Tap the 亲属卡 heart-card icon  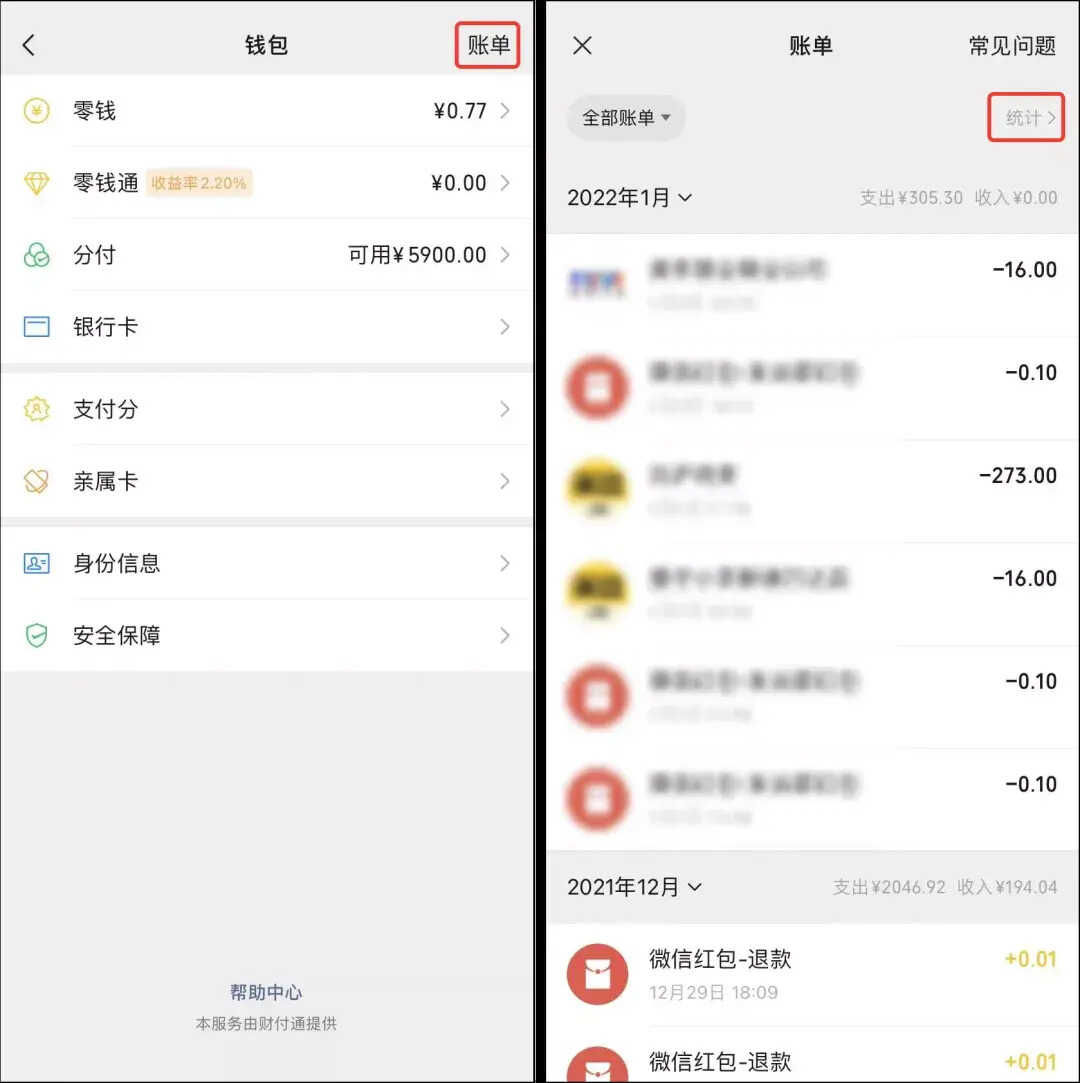tap(37, 481)
